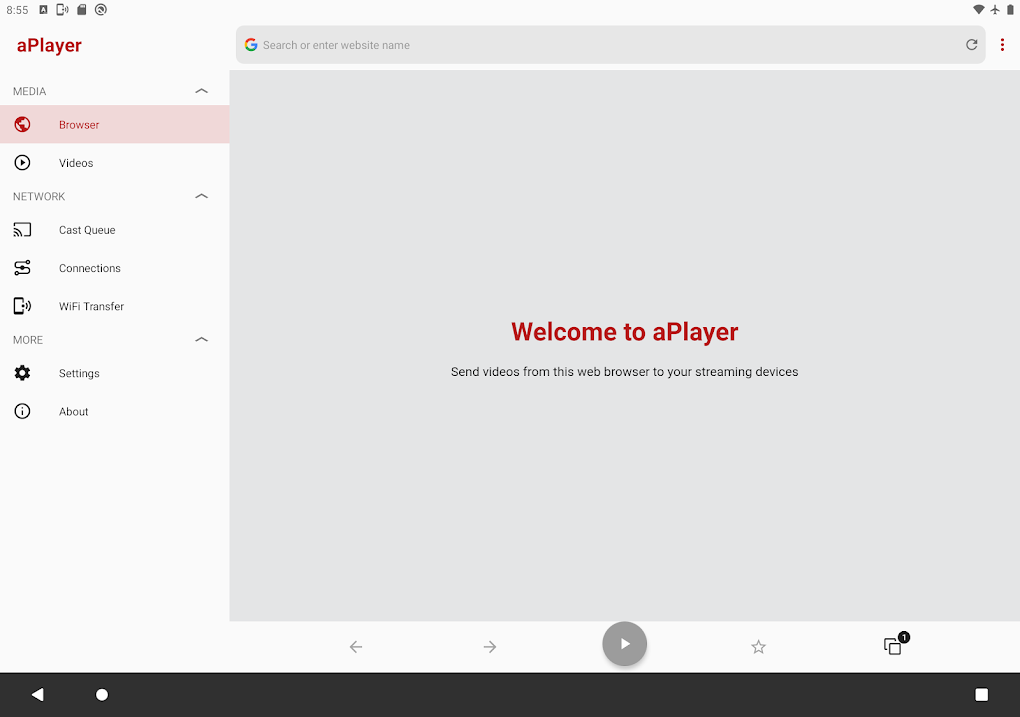Click the Videos play-circle icon
This screenshot has width=1020, height=717.
coord(22,163)
